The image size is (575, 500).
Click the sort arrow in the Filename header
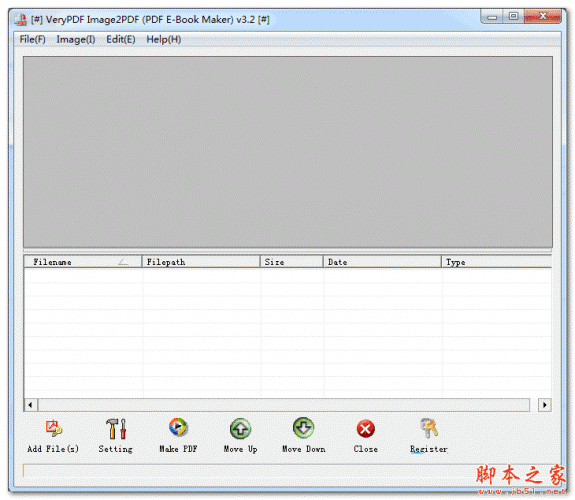[123, 262]
